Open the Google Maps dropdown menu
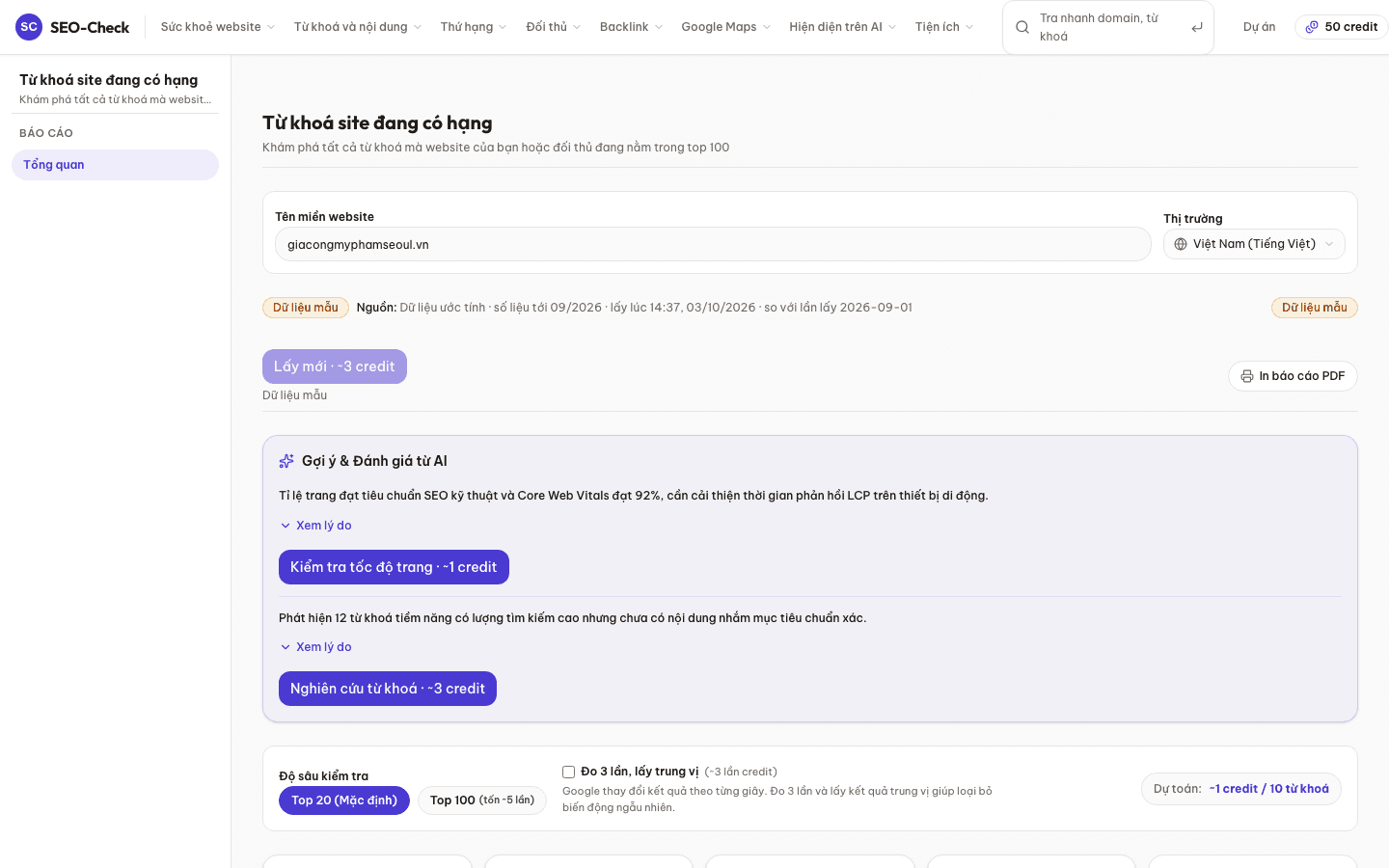The width and height of the screenshot is (1389, 868). point(726,27)
